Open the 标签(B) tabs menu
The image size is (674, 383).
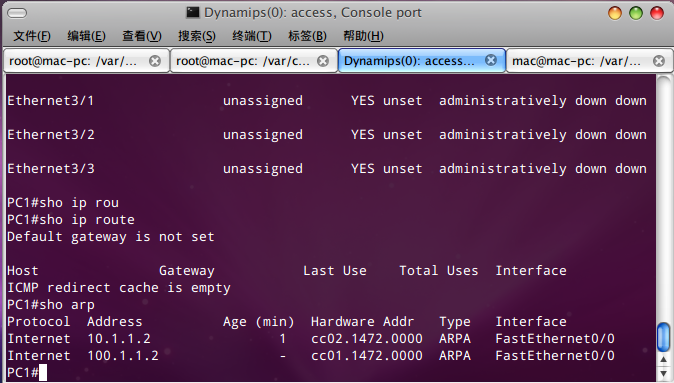pos(307,36)
